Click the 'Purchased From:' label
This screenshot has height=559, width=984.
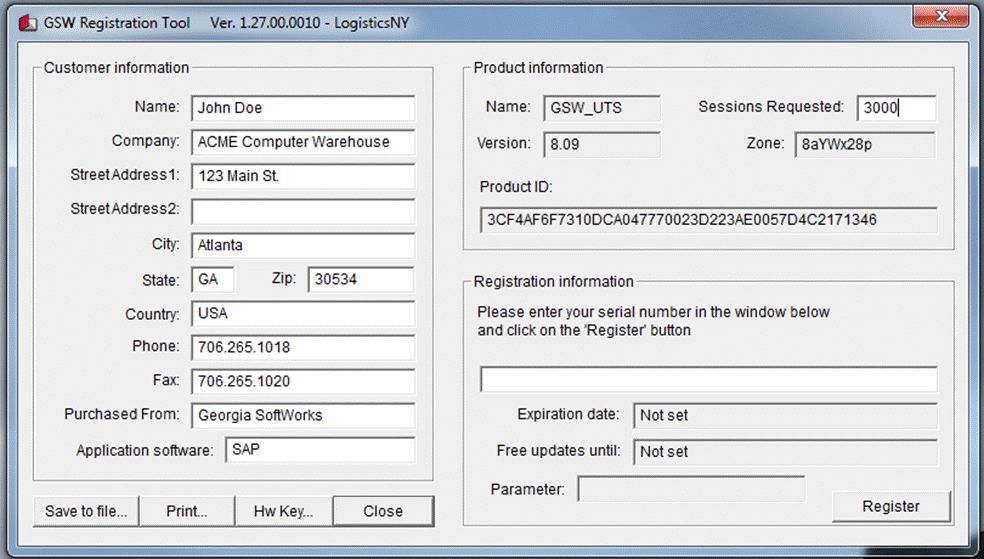(122, 414)
